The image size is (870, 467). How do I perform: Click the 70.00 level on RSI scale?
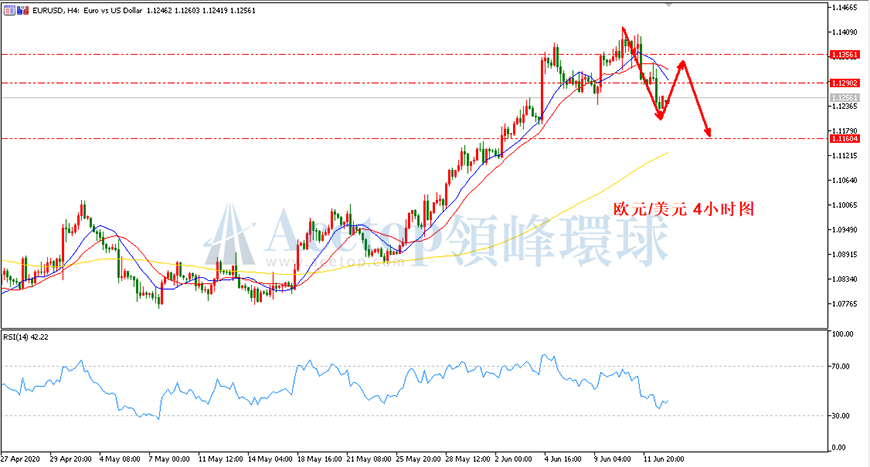pyautogui.click(x=841, y=367)
